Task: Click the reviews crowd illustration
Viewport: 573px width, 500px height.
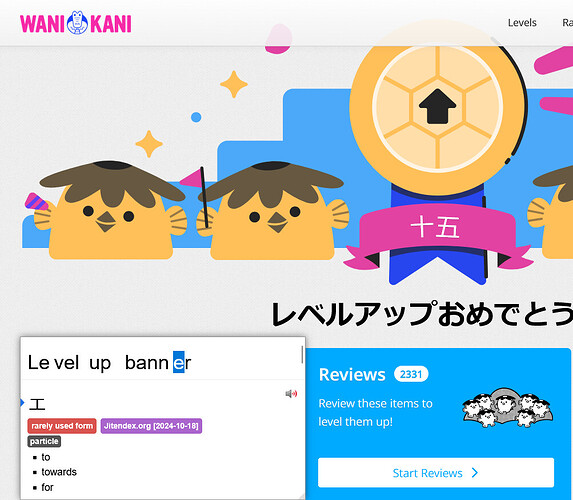Action: coord(508,408)
